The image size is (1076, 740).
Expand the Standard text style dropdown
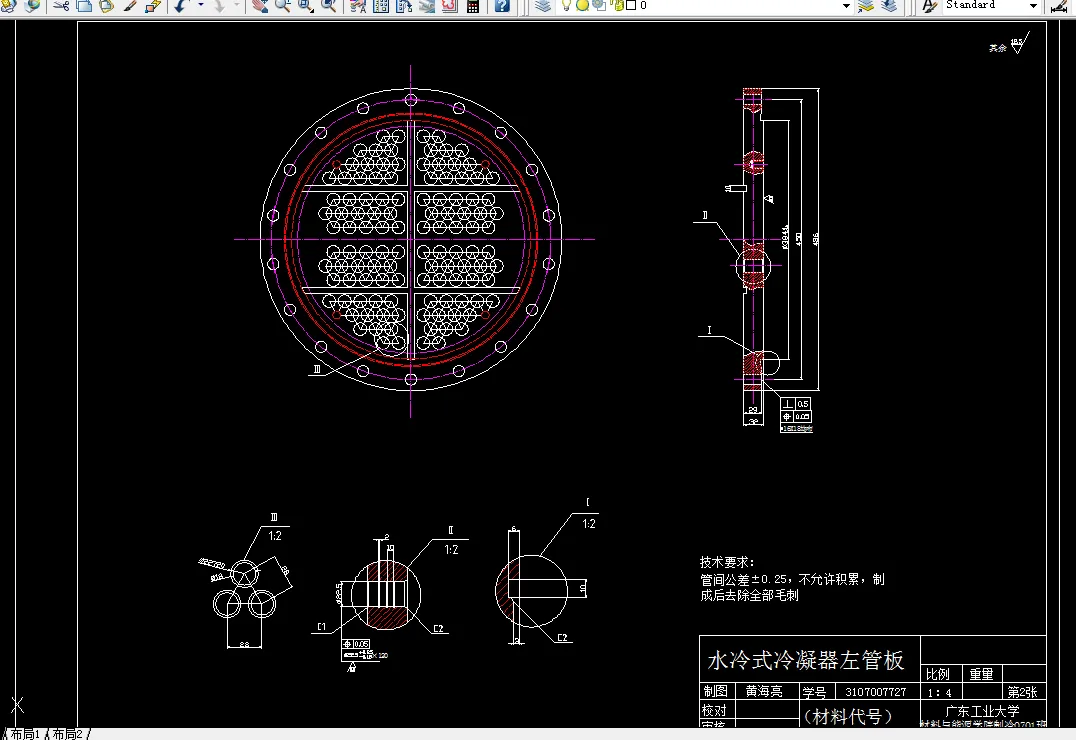1033,6
